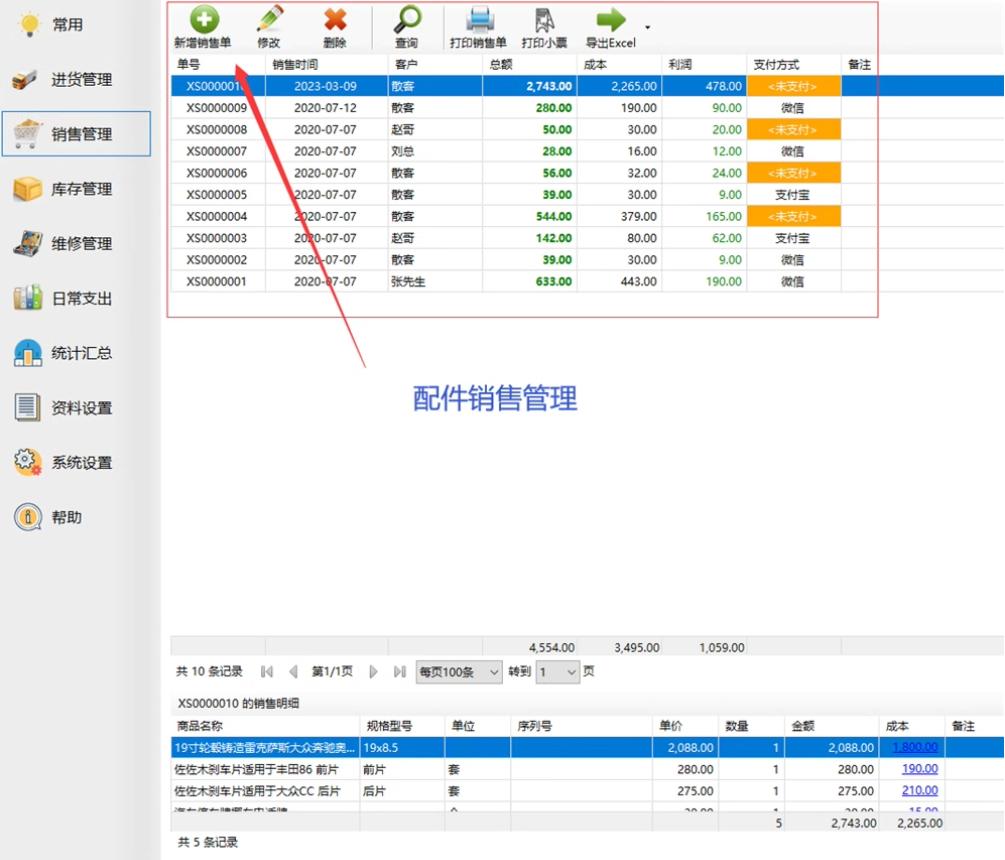Open the 每页100条 page size dropdown
Image resolution: width=1005 pixels, height=860 pixels.
(459, 672)
